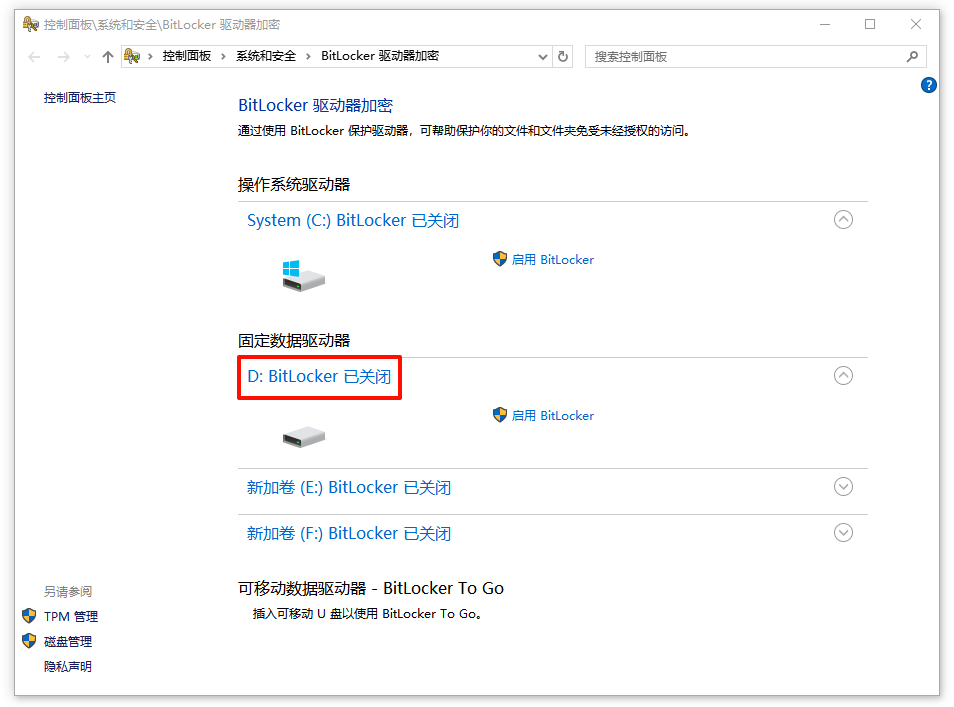Viewport: 954px width, 707px height.
Task: Expand the chevron after 控制面板 breadcrumb
Action: pos(223,57)
